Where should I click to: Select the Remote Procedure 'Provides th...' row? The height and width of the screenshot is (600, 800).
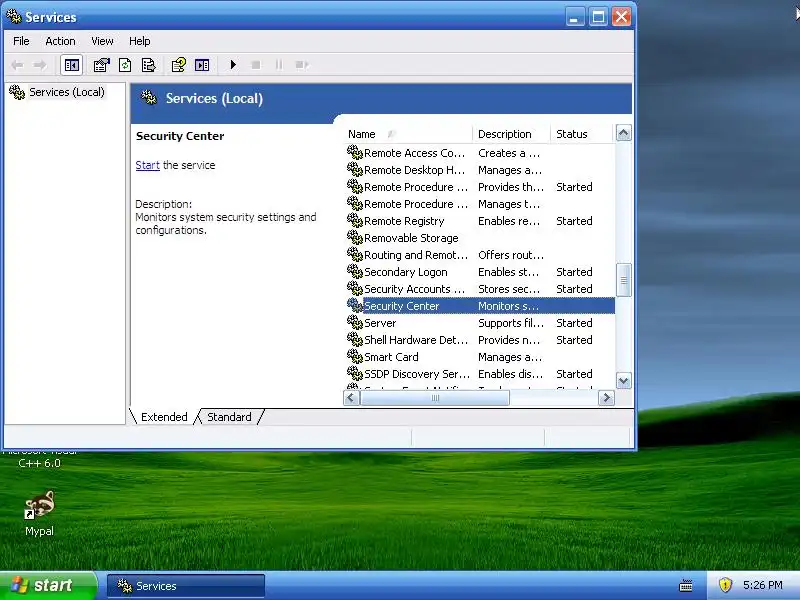click(479, 187)
